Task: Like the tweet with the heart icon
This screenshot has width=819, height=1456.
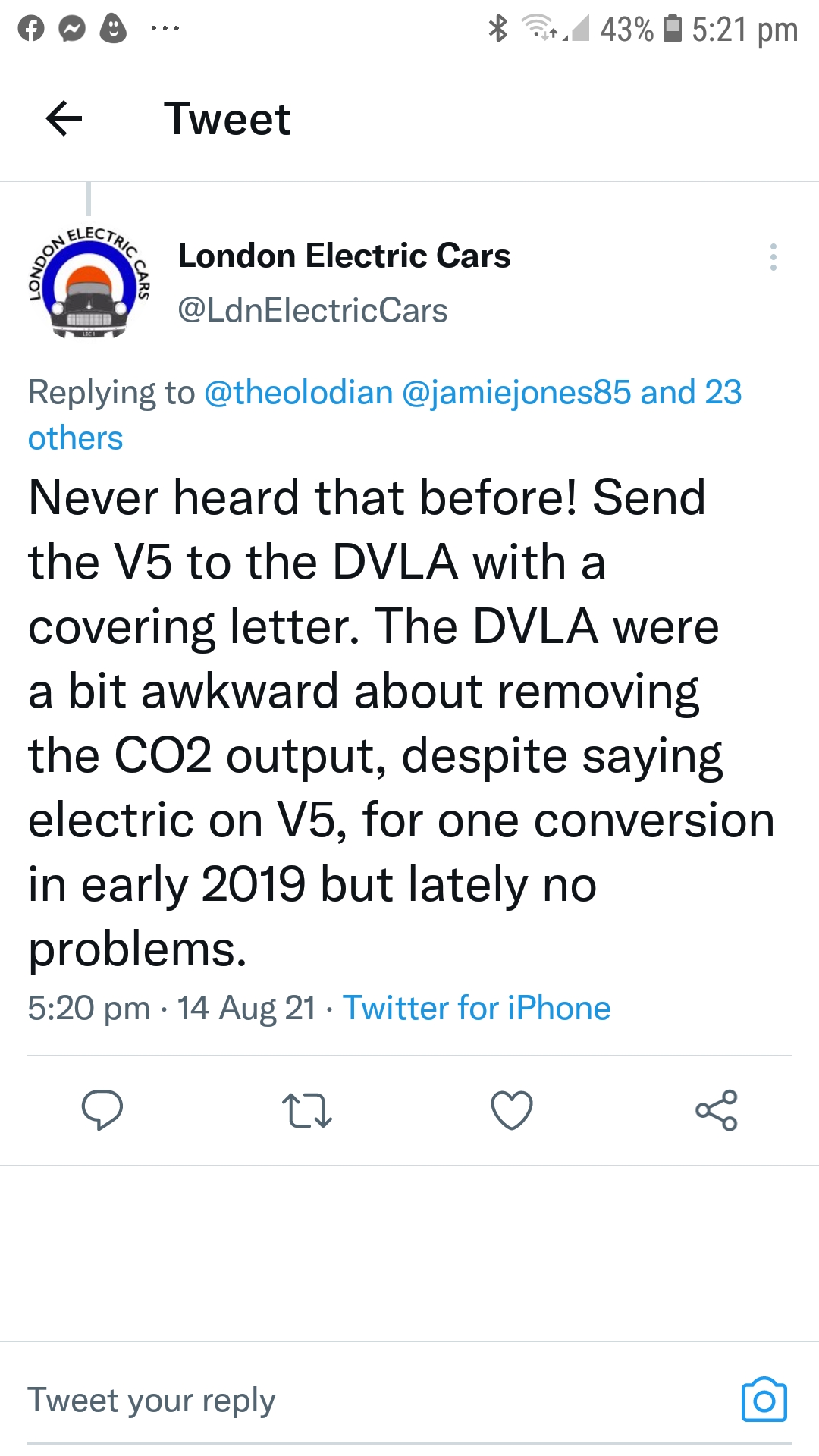Action: pos(512,1110)
